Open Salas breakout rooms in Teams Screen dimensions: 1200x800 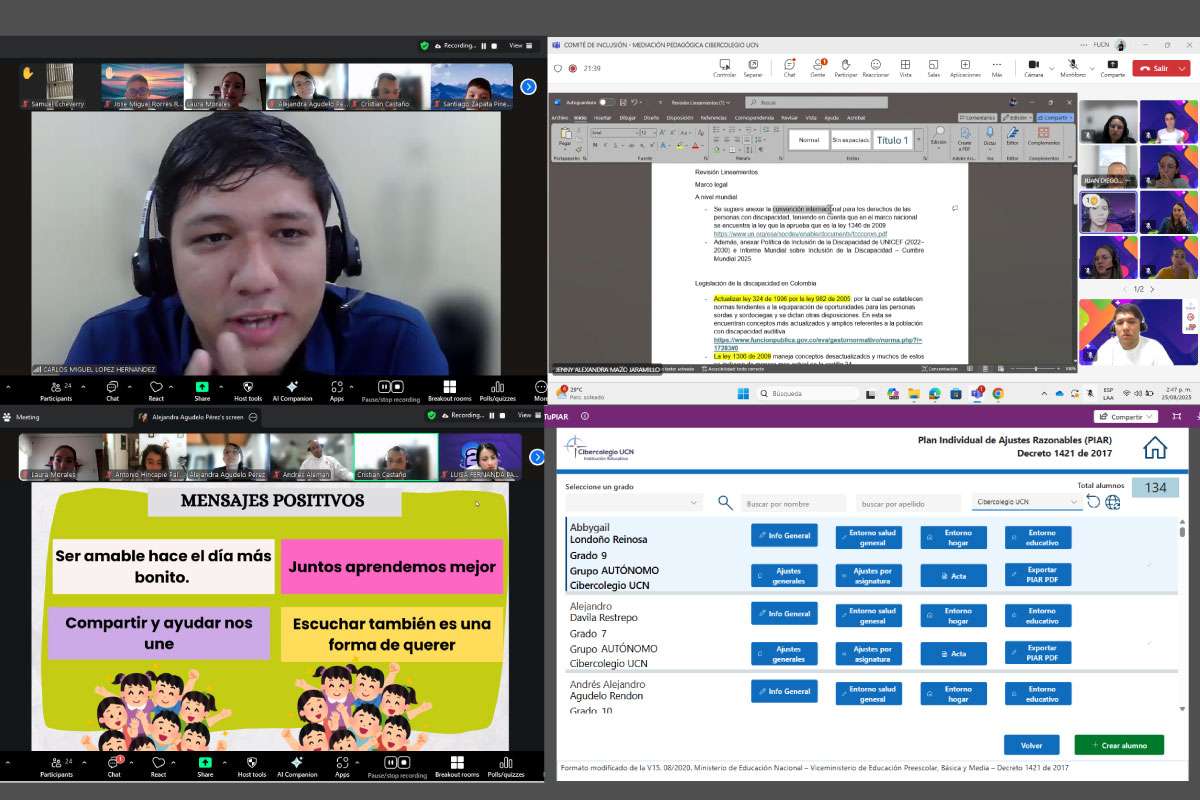[x=933, y=67]
